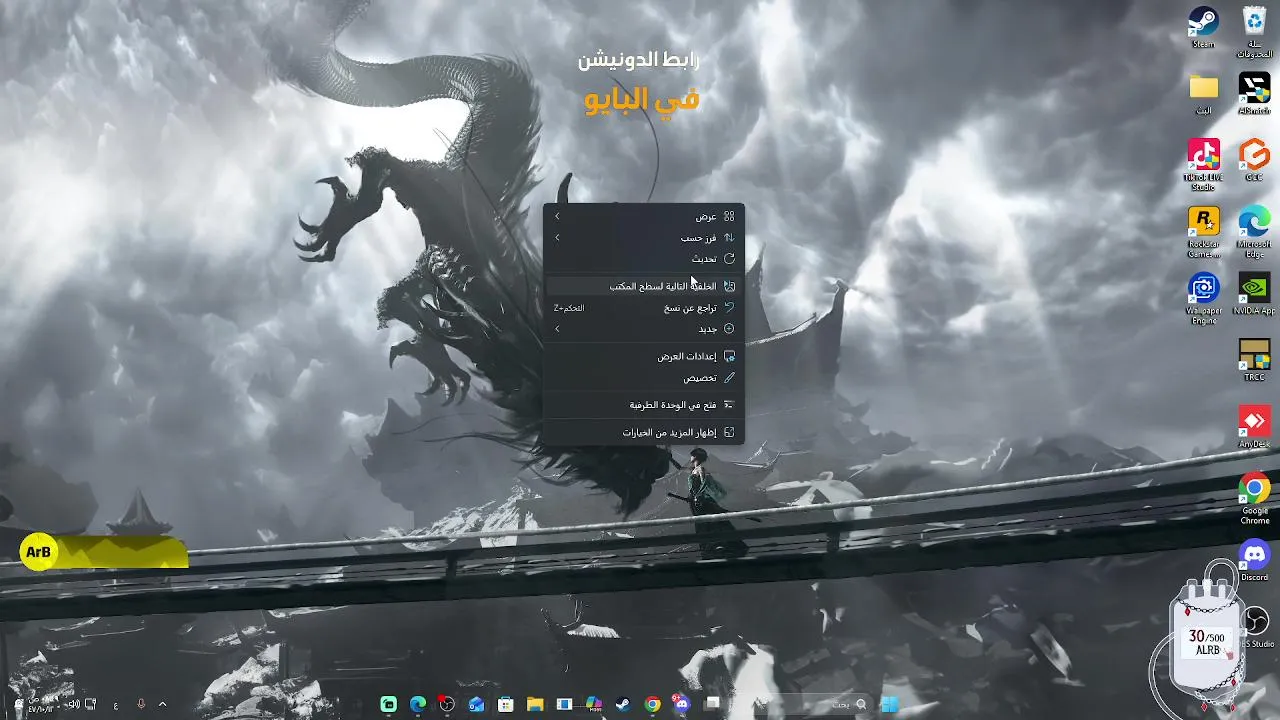Launch the AISnatch desktop shortcut
The width and height of the screenshot is (1280, 720).
tap(1254, 93)
